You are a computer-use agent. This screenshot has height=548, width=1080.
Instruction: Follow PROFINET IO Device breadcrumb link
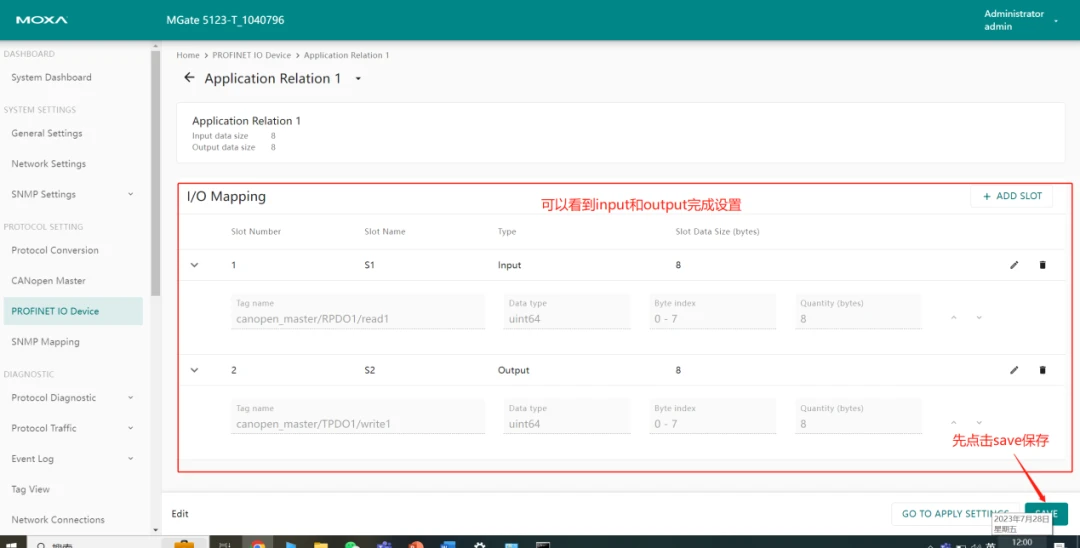coord(251,55)
